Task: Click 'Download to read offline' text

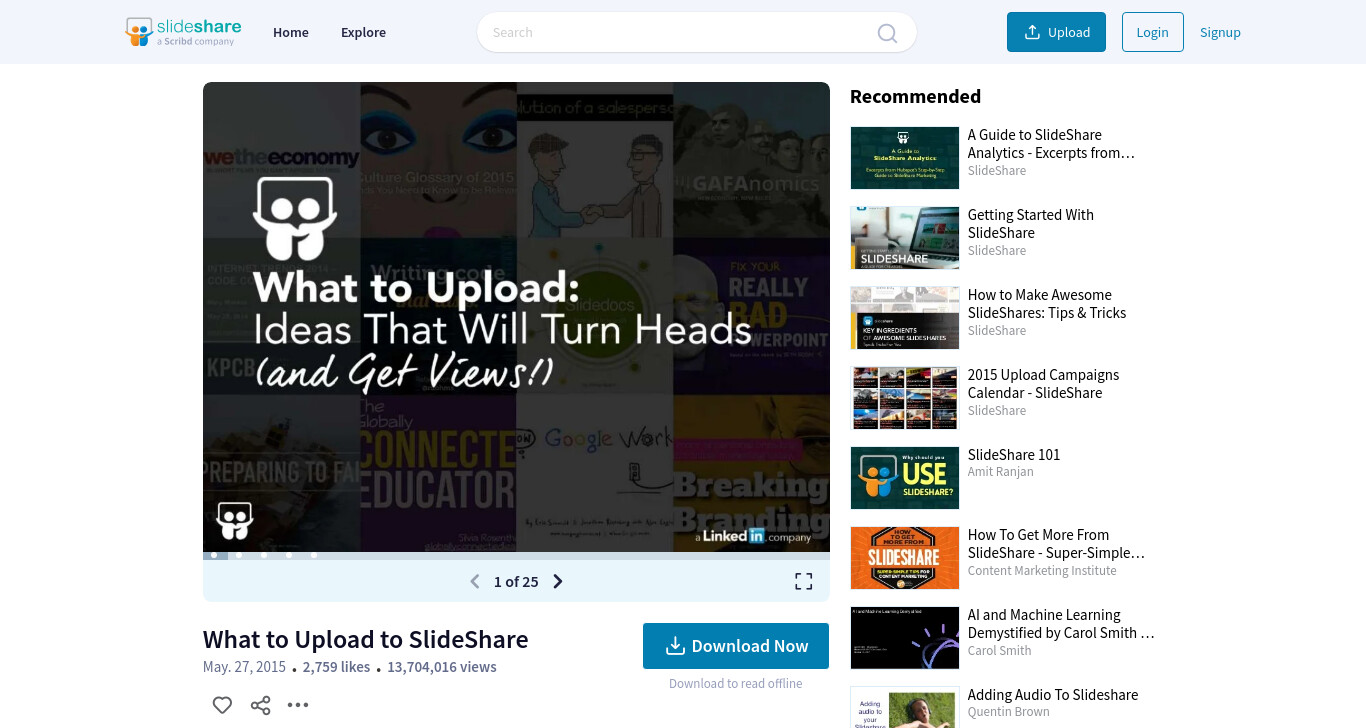Action: (x=736, y=684)
